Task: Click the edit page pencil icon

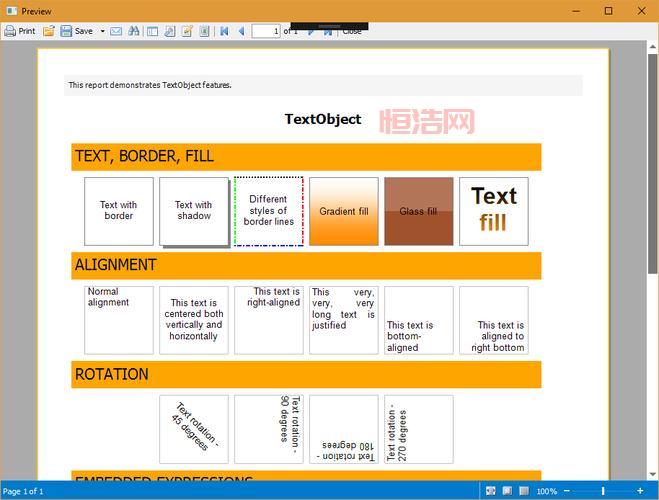Action: coord(187,31)
